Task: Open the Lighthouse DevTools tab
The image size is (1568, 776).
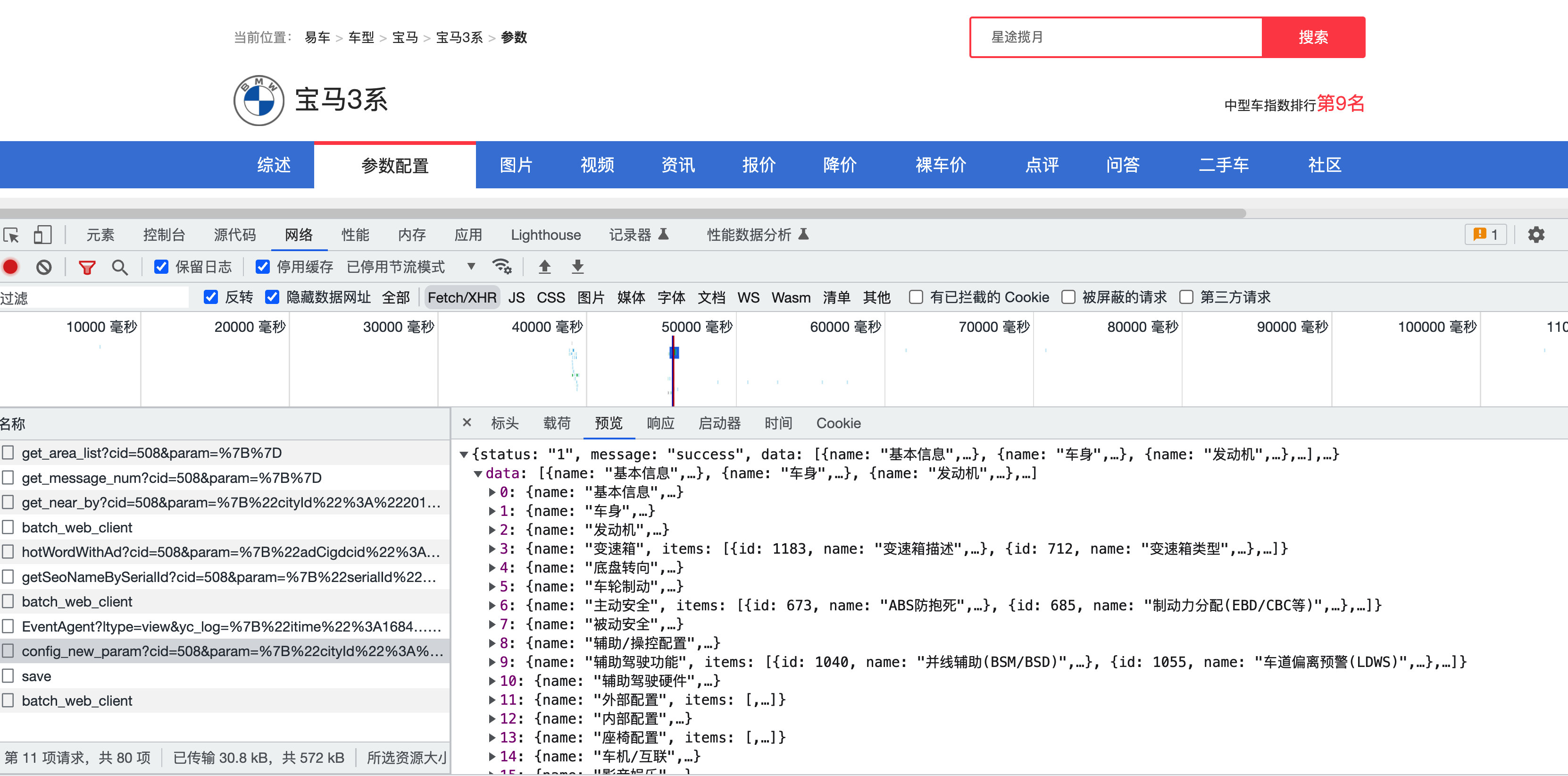Action: click(x=545, y=235)
